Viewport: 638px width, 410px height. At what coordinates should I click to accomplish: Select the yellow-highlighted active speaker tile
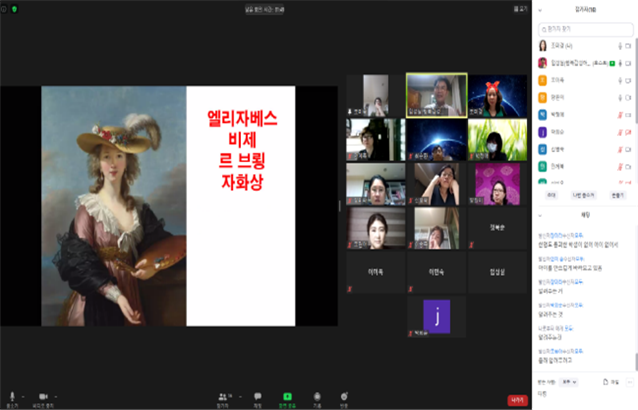click(437, 95)
